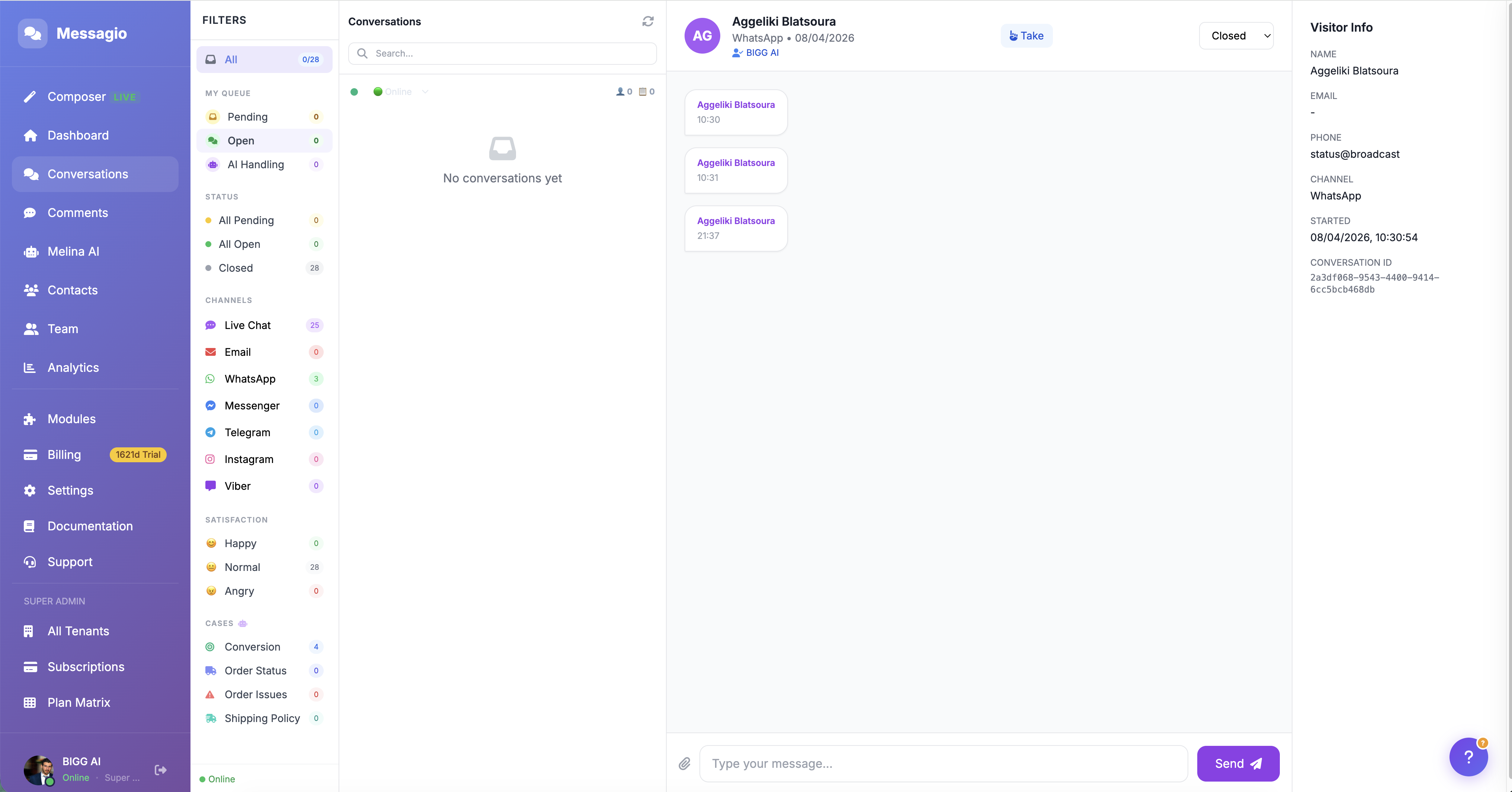Open the floating help question-mark button

click(x=1468, y=757)
